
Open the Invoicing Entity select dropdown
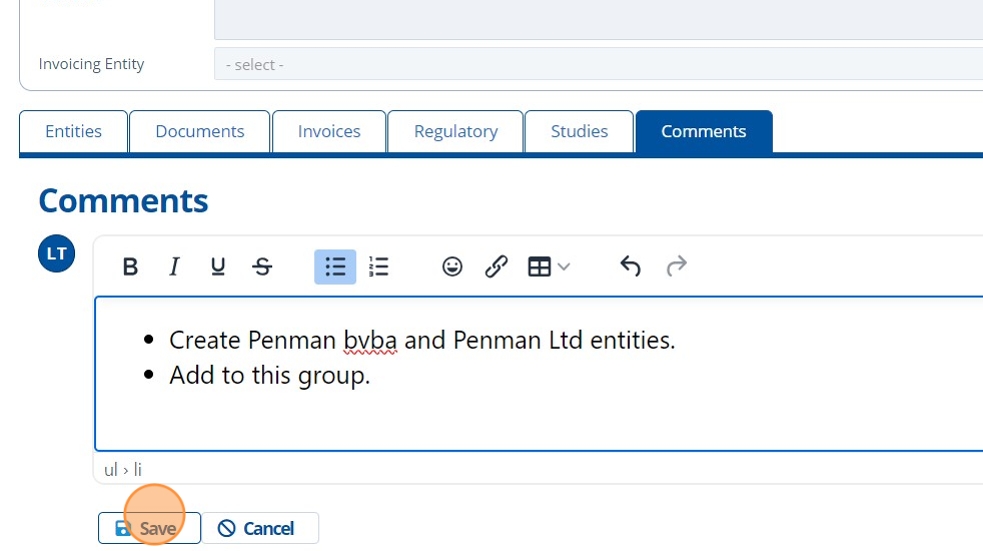coord(598,64)
